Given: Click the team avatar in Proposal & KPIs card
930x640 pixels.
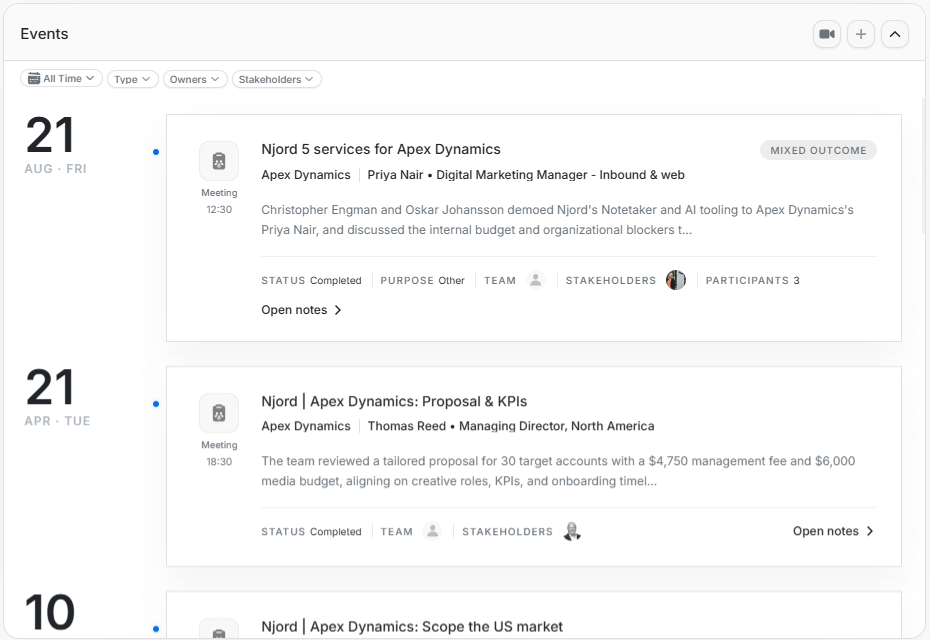Looking at the screenshot, I should point(432,531).
